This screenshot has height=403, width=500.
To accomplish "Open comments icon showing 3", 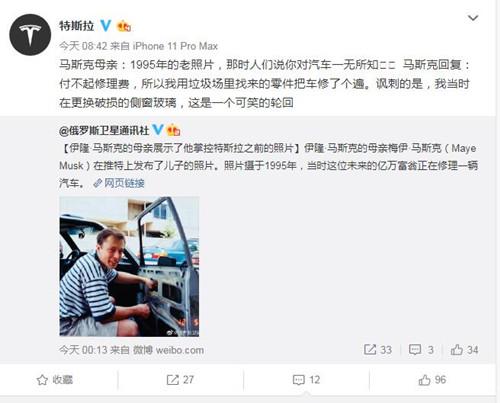I will point(421,350).
